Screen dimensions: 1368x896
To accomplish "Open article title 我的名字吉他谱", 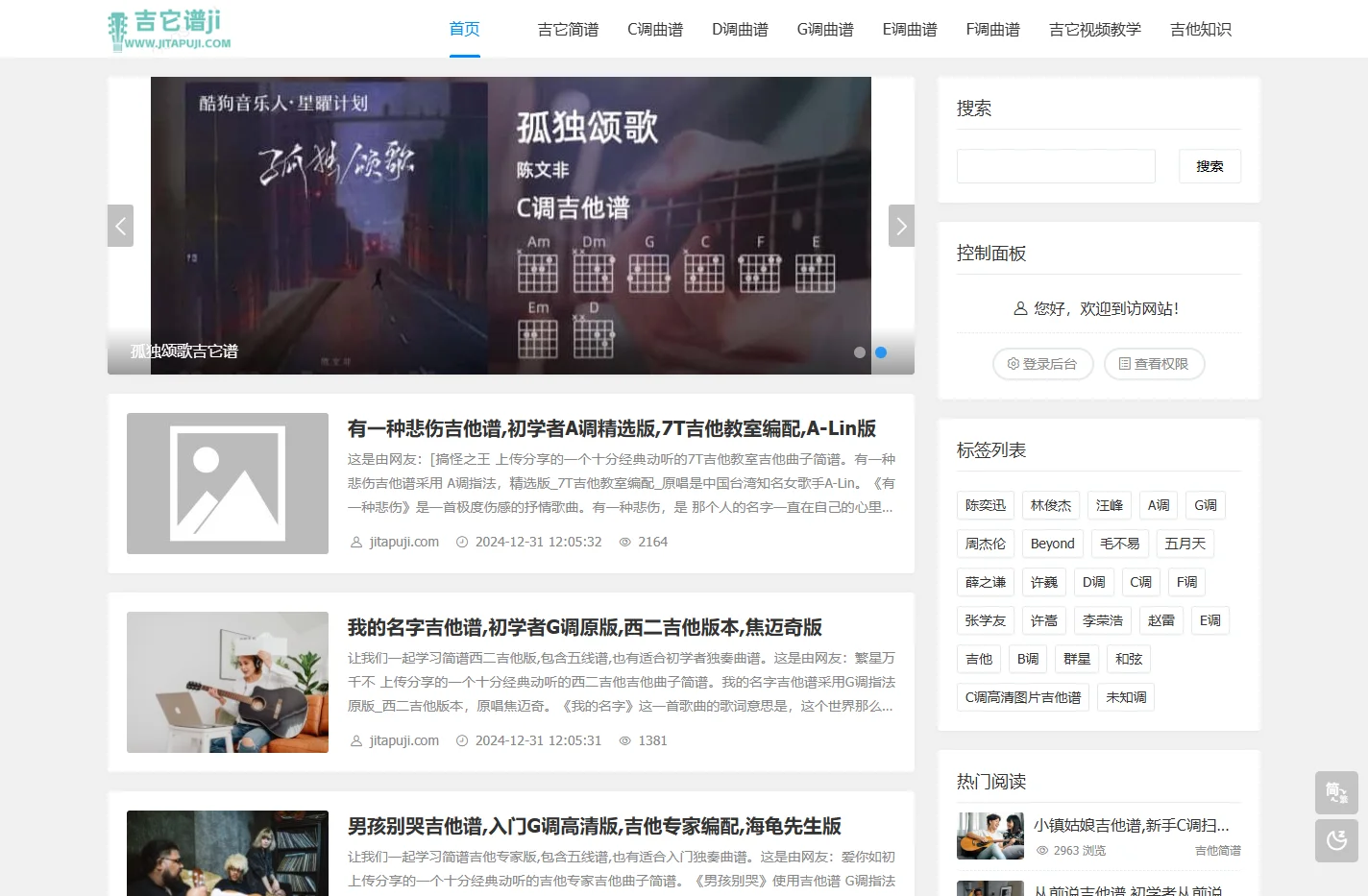I will tap(585, 627).
